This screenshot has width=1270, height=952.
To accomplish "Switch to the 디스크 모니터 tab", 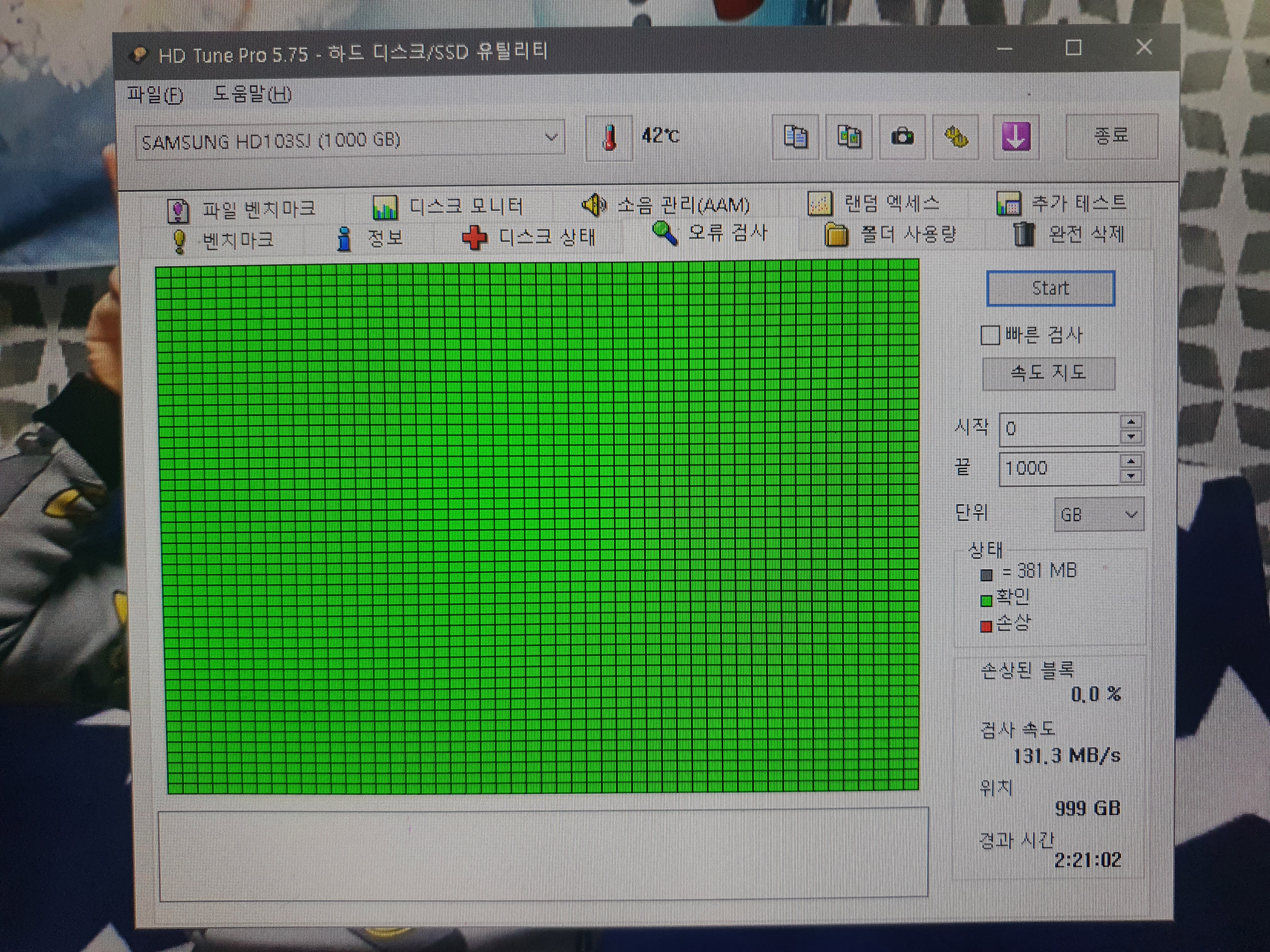I will pyautogui.click(x=448, y=207).
